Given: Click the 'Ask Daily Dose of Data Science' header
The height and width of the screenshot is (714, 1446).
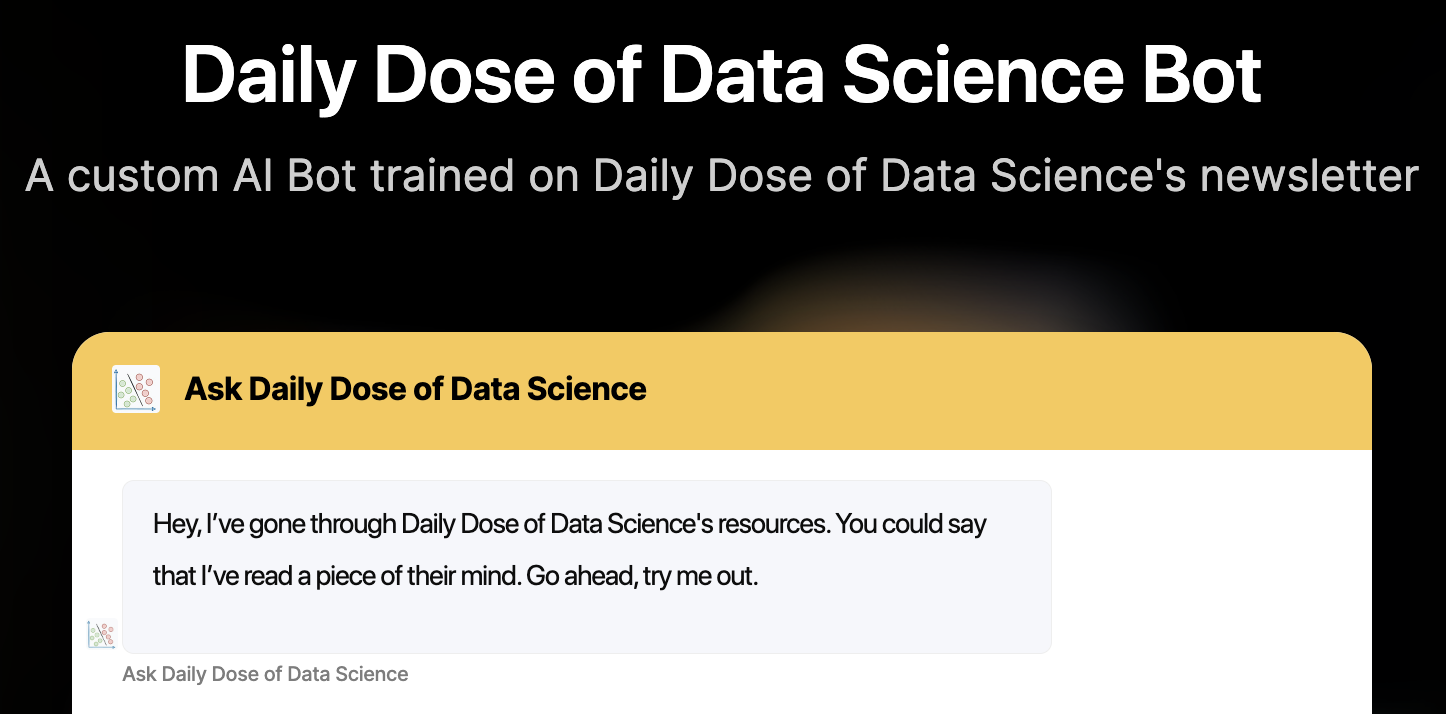Looking at the screenshot, I should pos(414,389).
